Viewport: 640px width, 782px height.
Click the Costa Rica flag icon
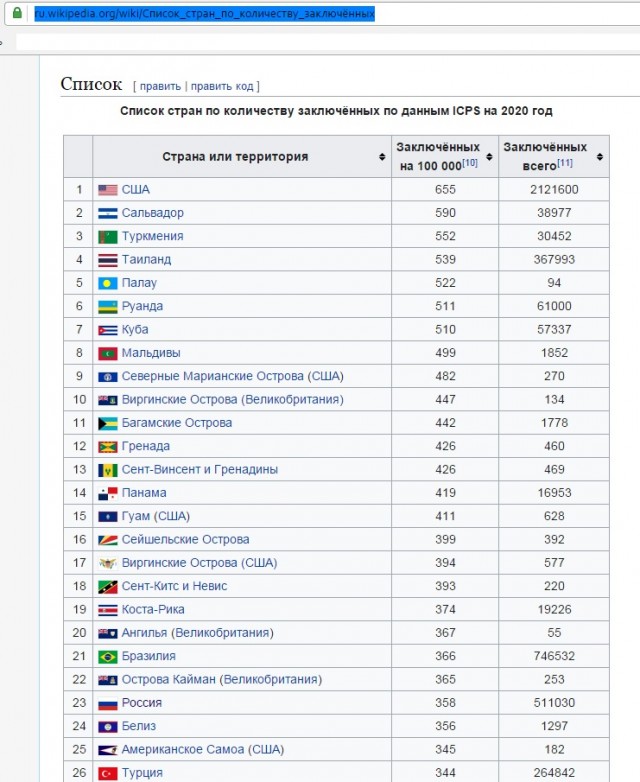(x=108, y=610)
